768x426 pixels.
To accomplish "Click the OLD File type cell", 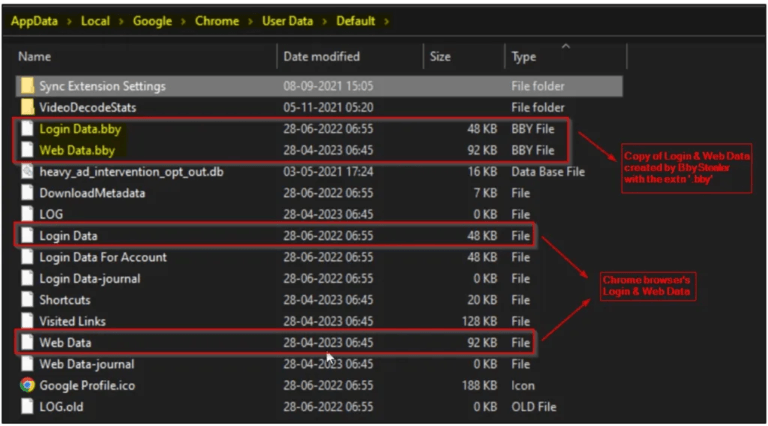I will point(534,407).
